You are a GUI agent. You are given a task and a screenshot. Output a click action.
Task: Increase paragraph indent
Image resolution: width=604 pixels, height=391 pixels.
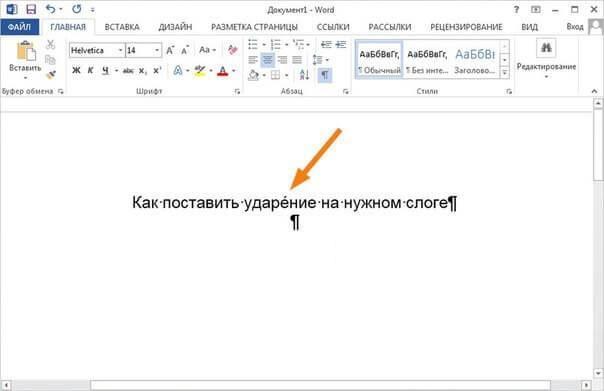[341, 45]
